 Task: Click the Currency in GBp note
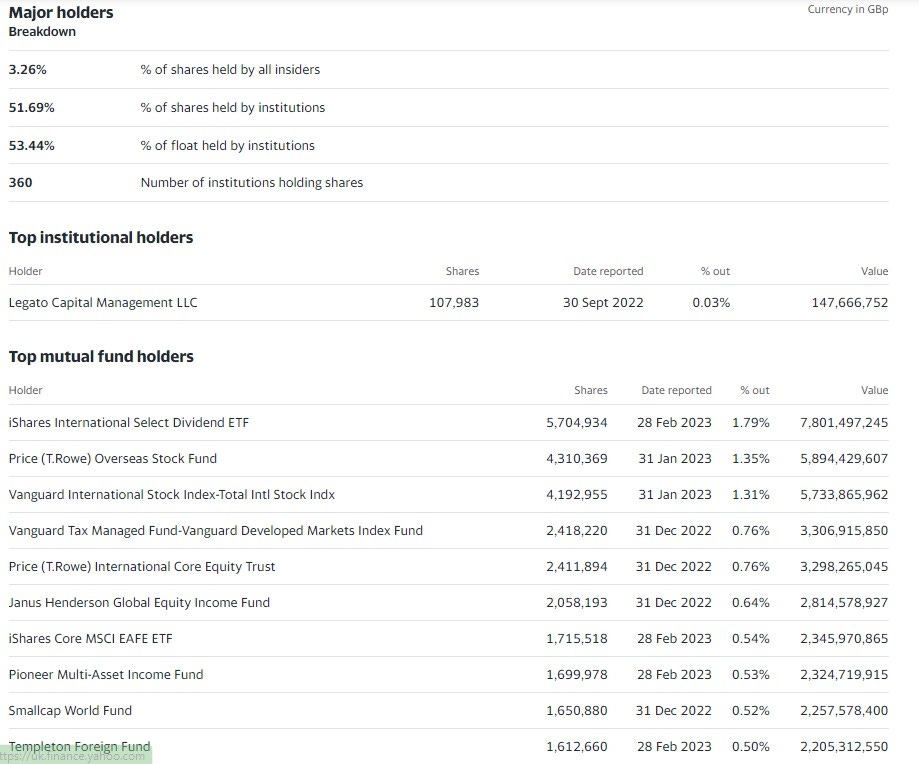847,9
